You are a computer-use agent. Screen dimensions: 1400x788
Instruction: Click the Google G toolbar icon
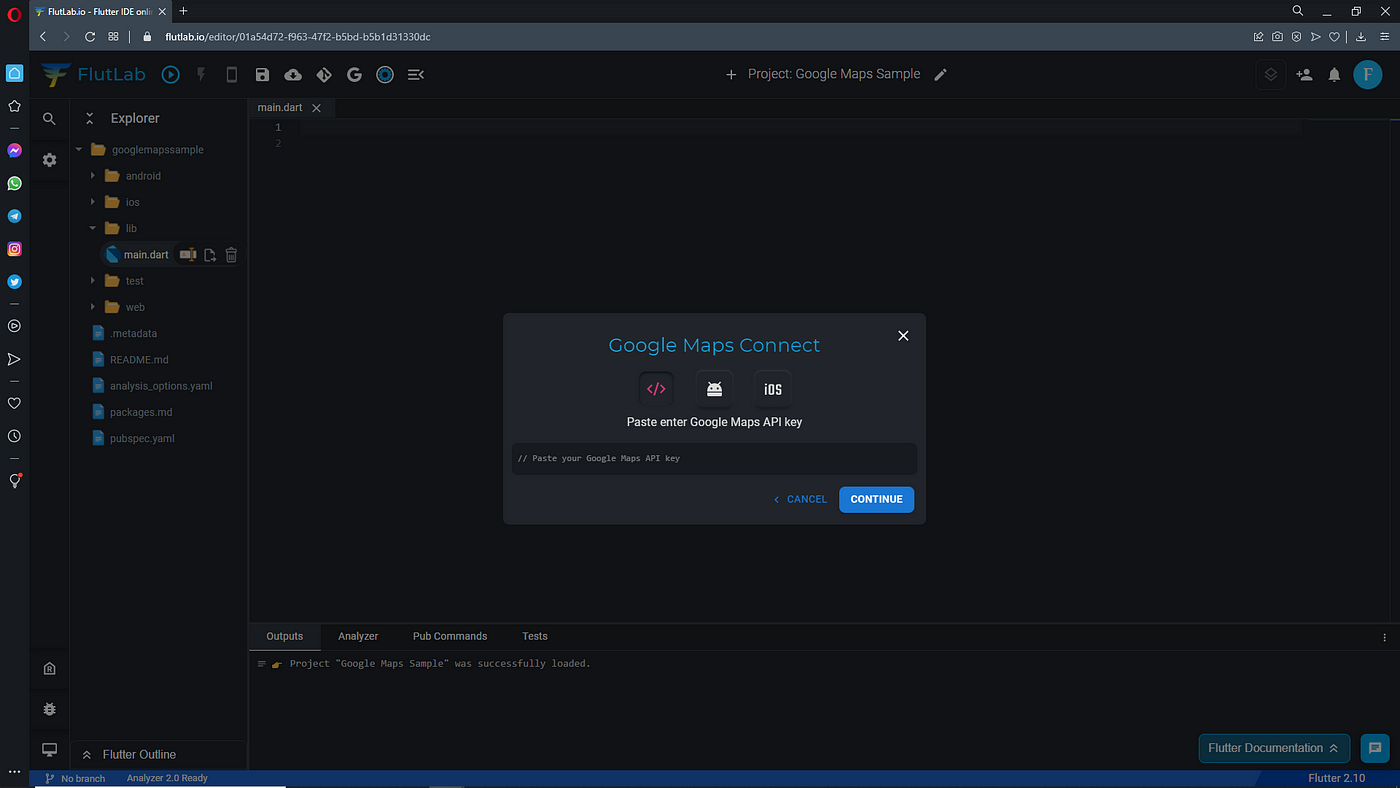(354, 74)
